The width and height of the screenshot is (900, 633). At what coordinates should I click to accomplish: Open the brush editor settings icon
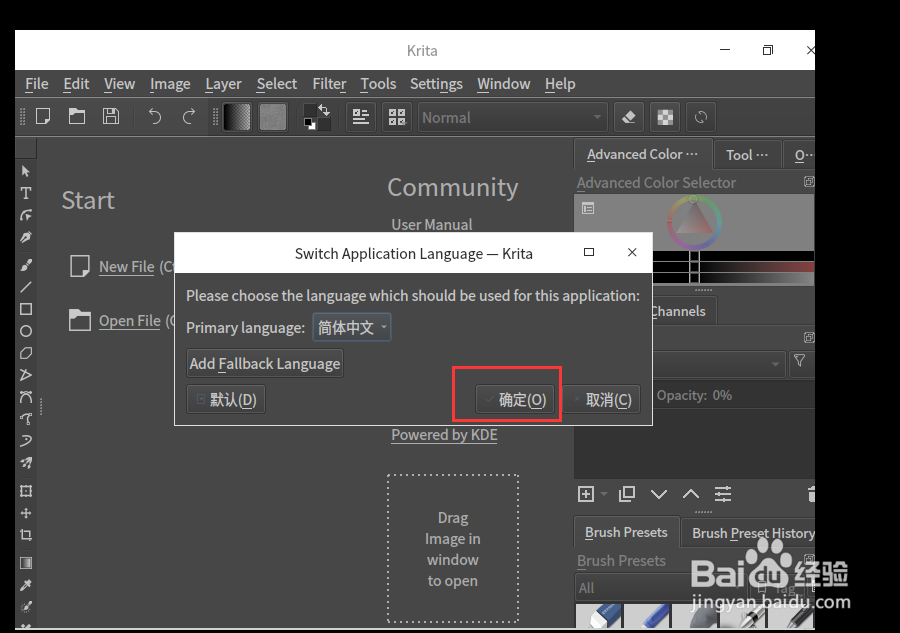coord(360,117)
